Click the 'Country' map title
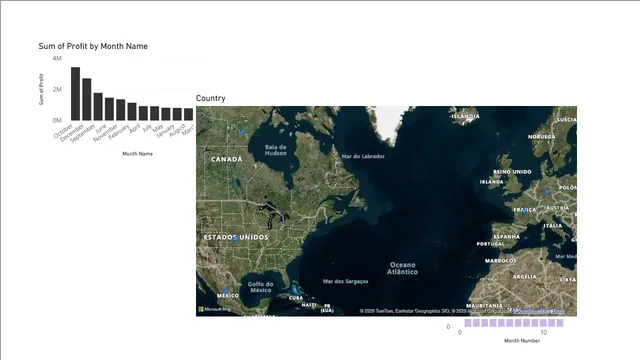The height and width of the screenshot is (360, 640). click(x=211, y=98)
